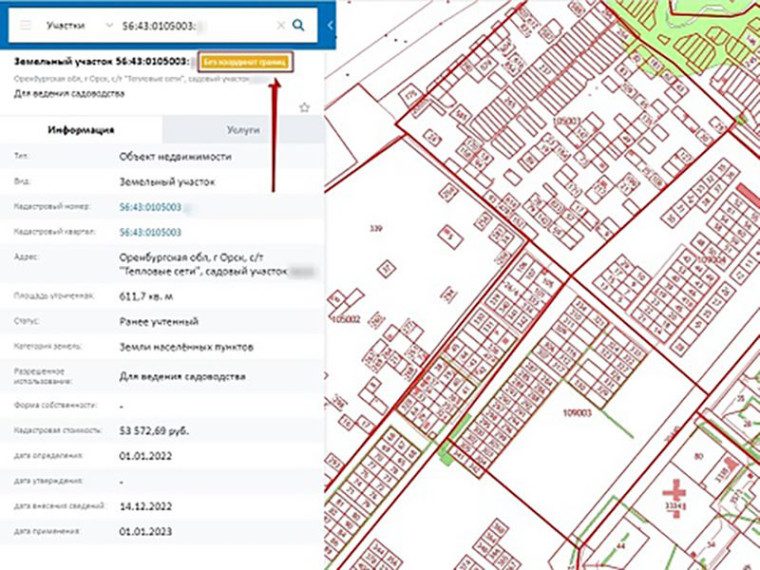Select the value Земельный участок
Viewport: 760px width, 570px height.
pos(167,182)
